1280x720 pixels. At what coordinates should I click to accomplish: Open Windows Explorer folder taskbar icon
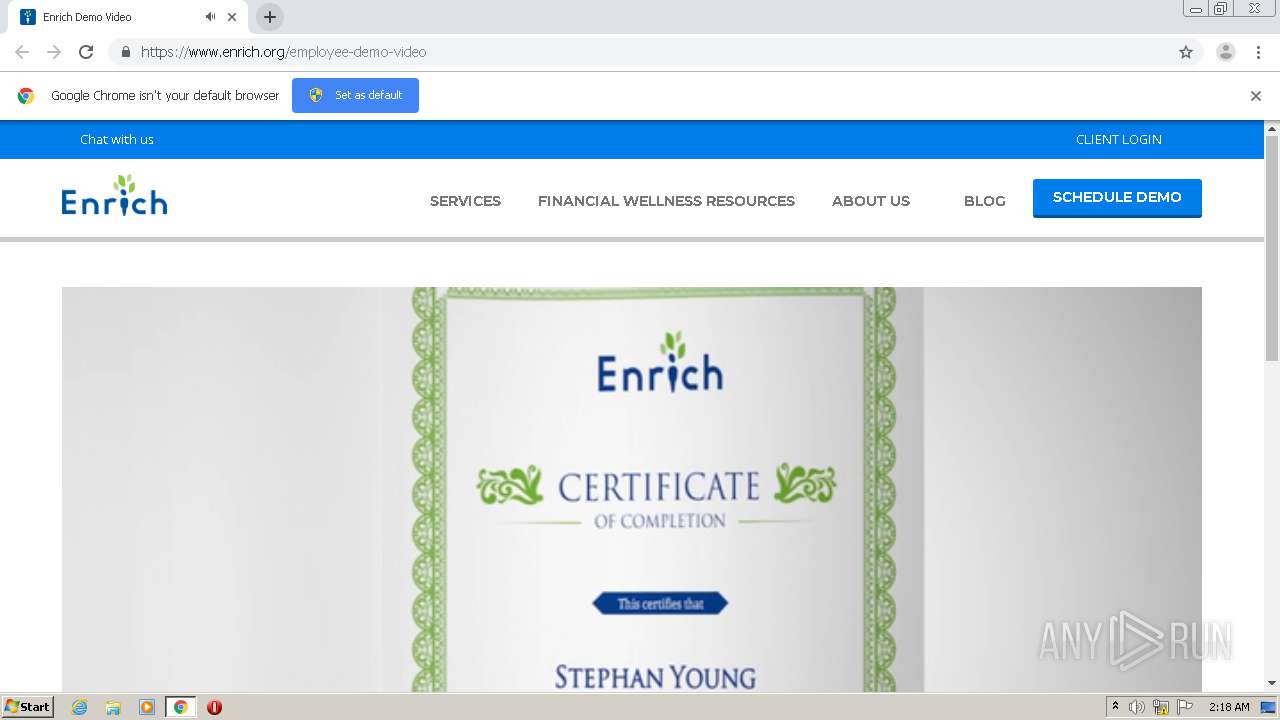[113, 707]
